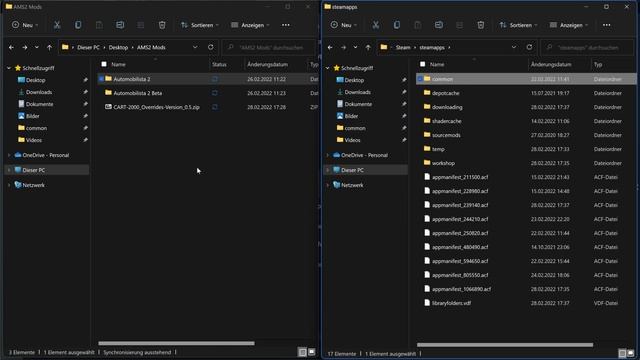
Task: Go forward in steamapps window
Action: point(344,47)
